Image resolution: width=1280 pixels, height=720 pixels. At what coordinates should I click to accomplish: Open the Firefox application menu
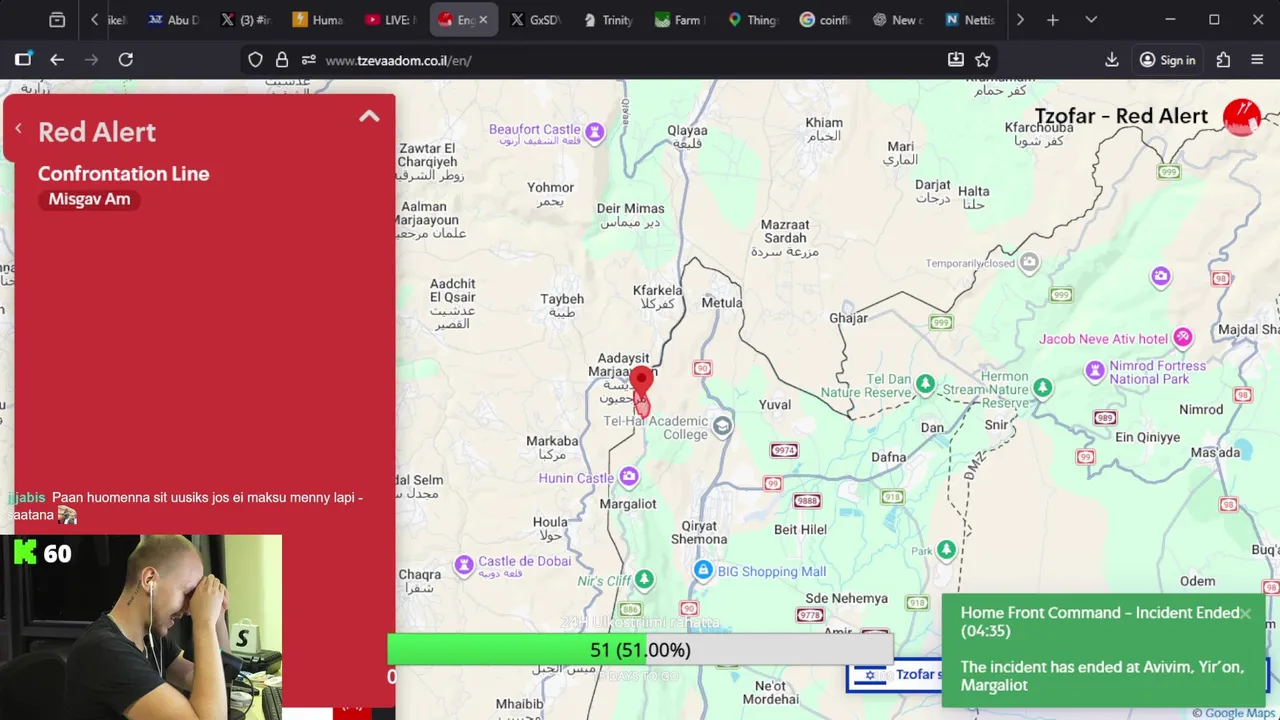1258,60
